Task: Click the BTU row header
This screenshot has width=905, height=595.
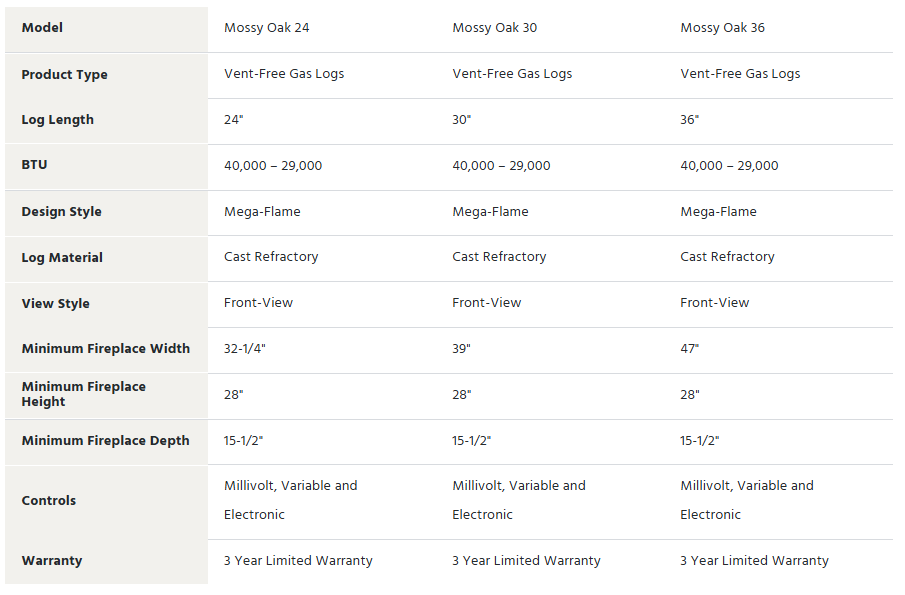Action: [34, 165]
